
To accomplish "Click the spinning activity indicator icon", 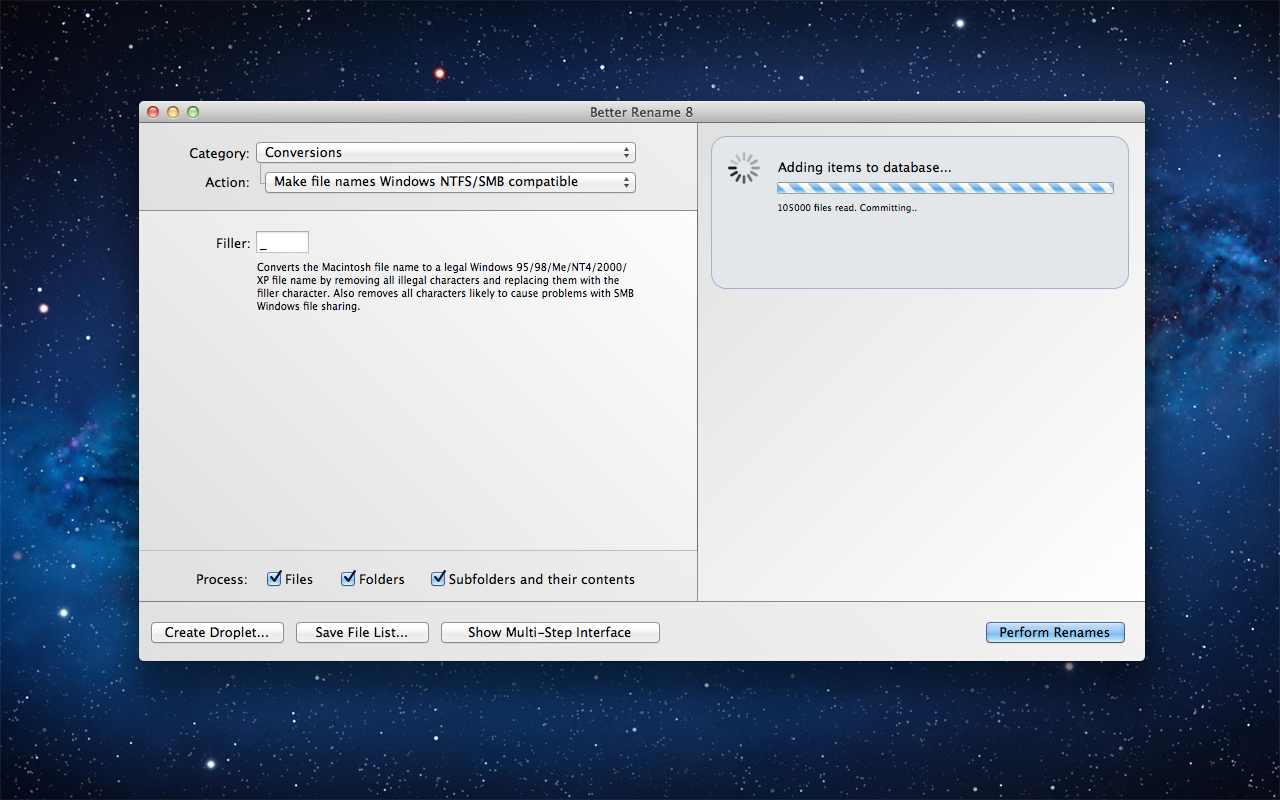I will click(744, 168).
